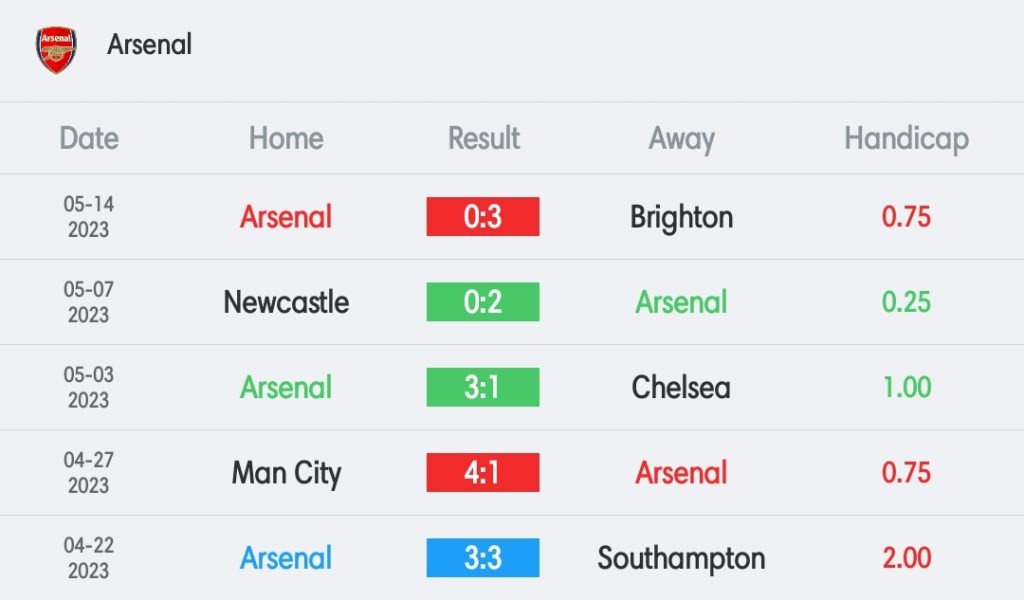The image size is (1024, 600).
Task: Open the blue 3:3 result badge
Action: [x=483, y=558]
